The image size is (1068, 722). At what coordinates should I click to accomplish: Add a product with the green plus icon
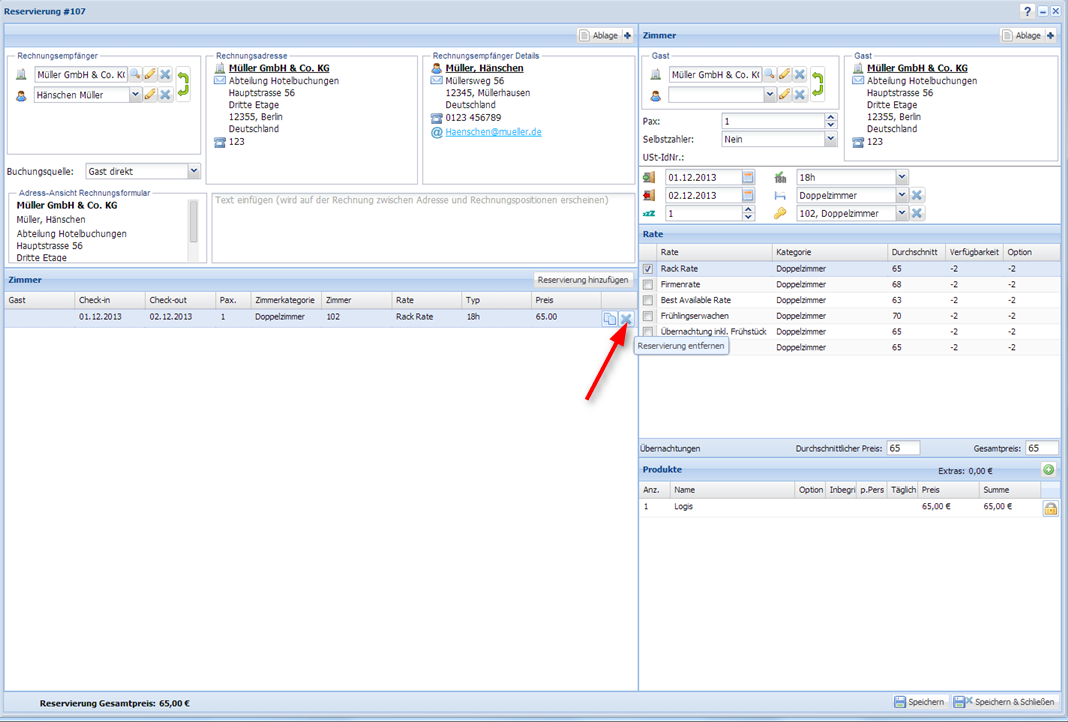point(1048,470)
